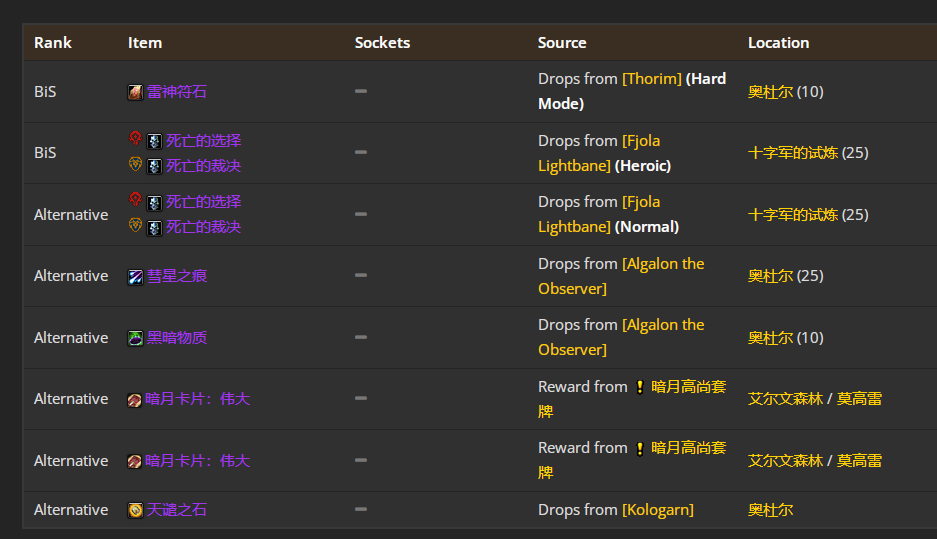Open 十字军的试炼 location link in BiS row

coord(792,153)
